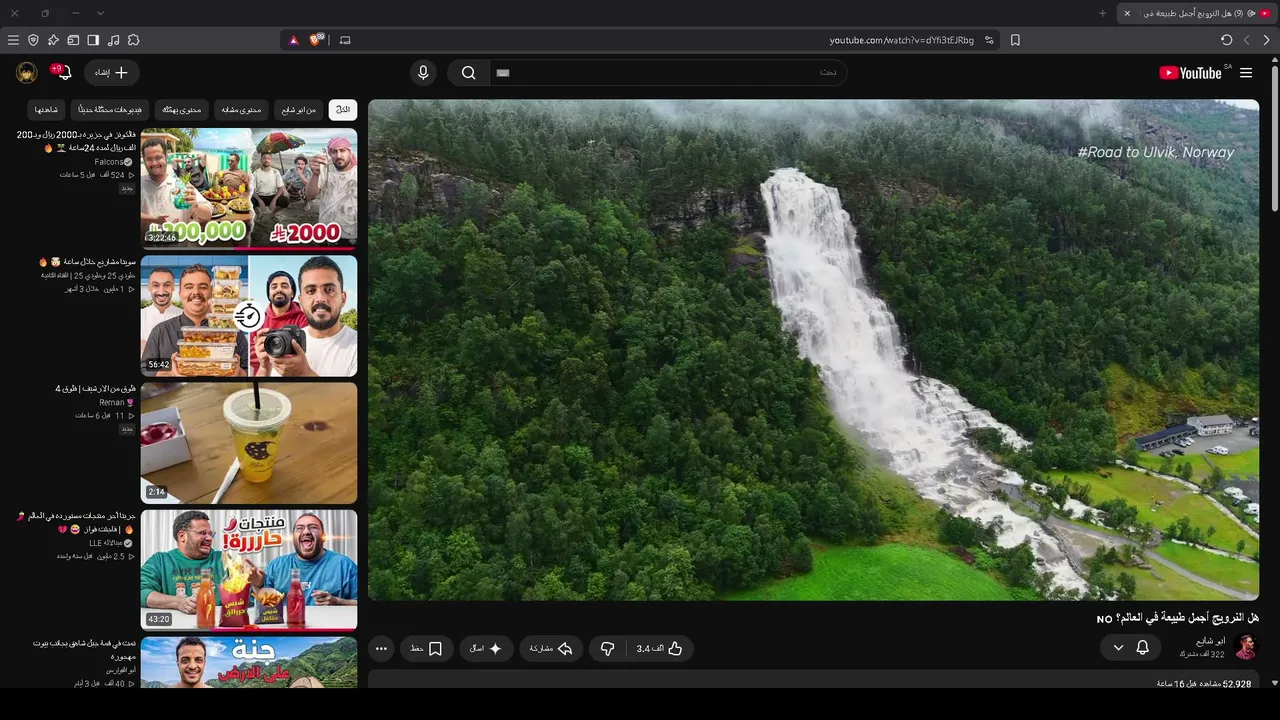
Task: Click the اسأل ask button
Action: (x=486, y=649)
